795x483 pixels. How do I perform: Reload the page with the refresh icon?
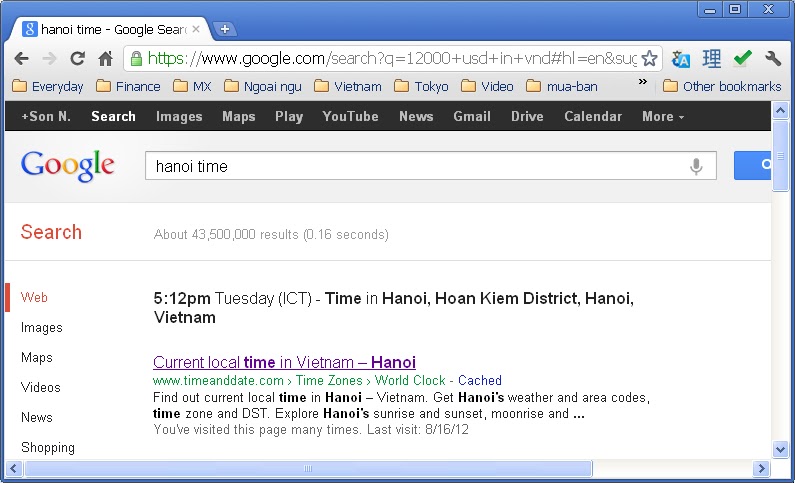[77, 58]
